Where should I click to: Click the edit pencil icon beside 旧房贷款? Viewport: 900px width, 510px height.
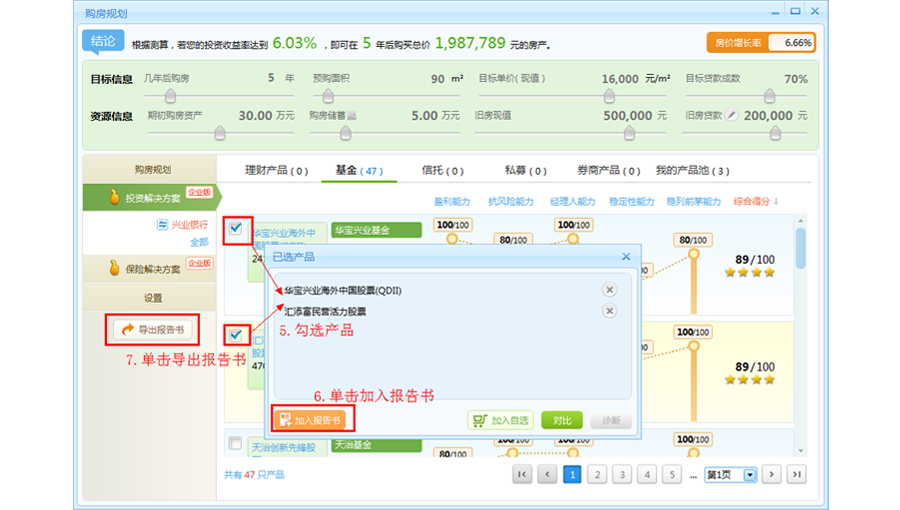pos(732,115)
